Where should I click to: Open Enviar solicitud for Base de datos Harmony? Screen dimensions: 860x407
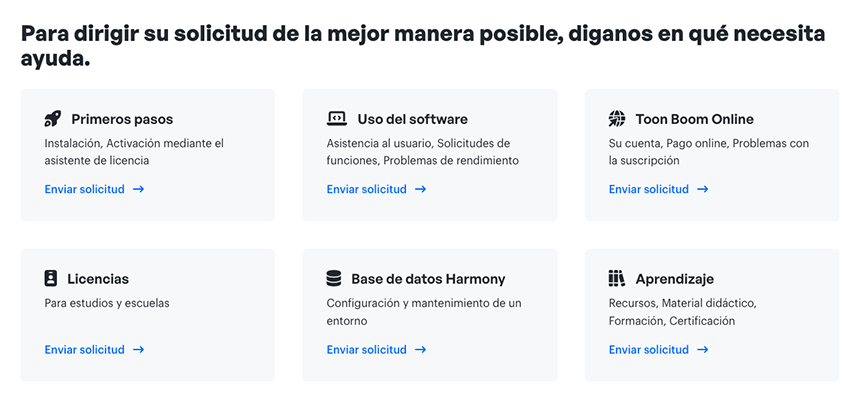367,350
